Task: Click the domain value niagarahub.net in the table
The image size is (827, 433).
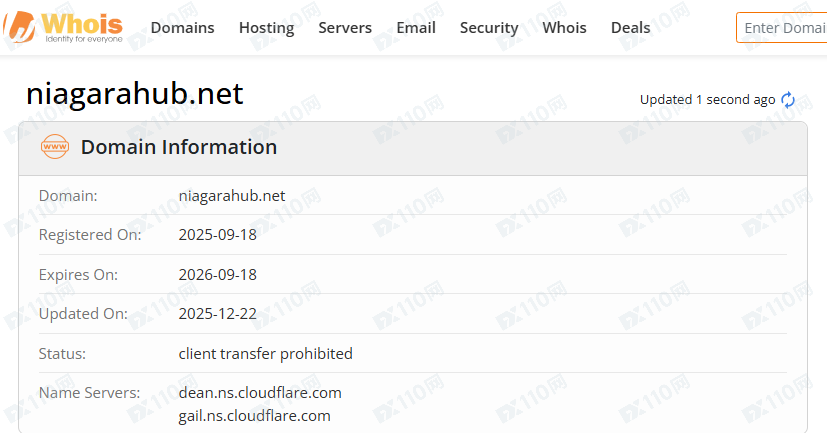Action: pos(232,196)
